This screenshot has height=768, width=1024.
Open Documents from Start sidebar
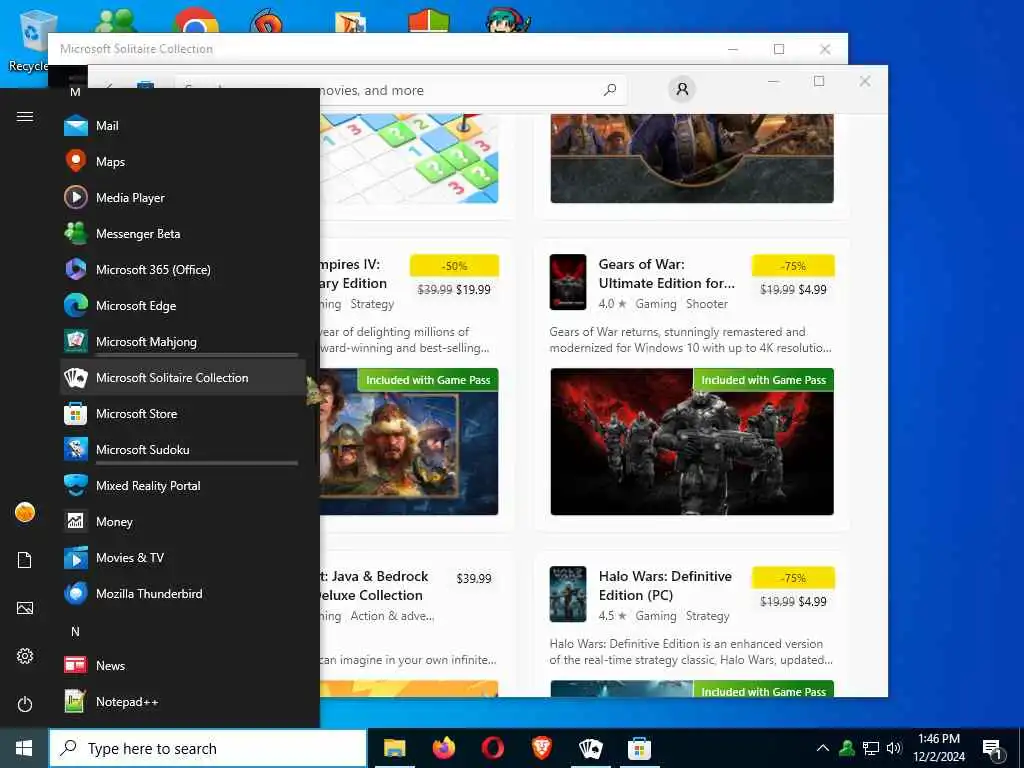(25, 560)
